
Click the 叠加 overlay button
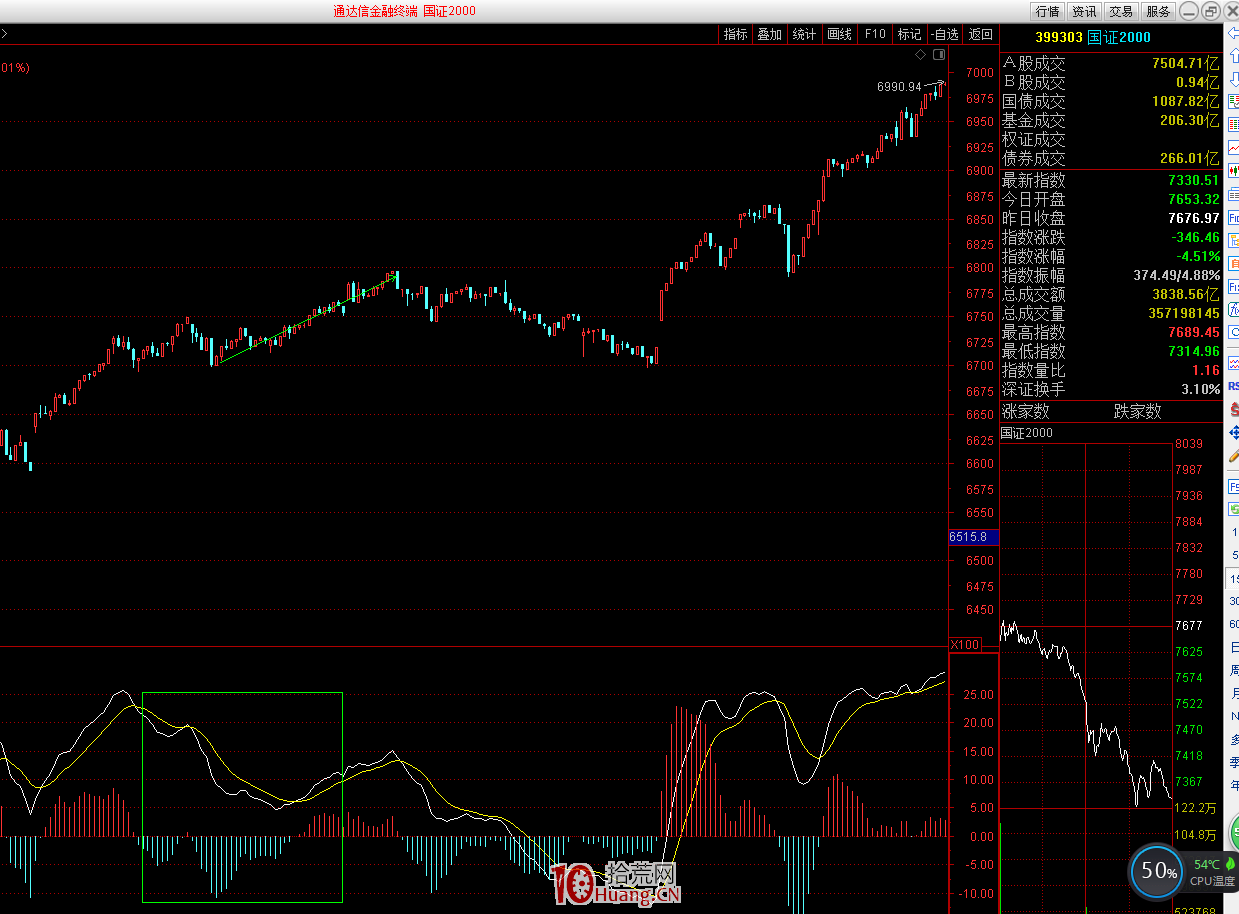coord(769,34)
